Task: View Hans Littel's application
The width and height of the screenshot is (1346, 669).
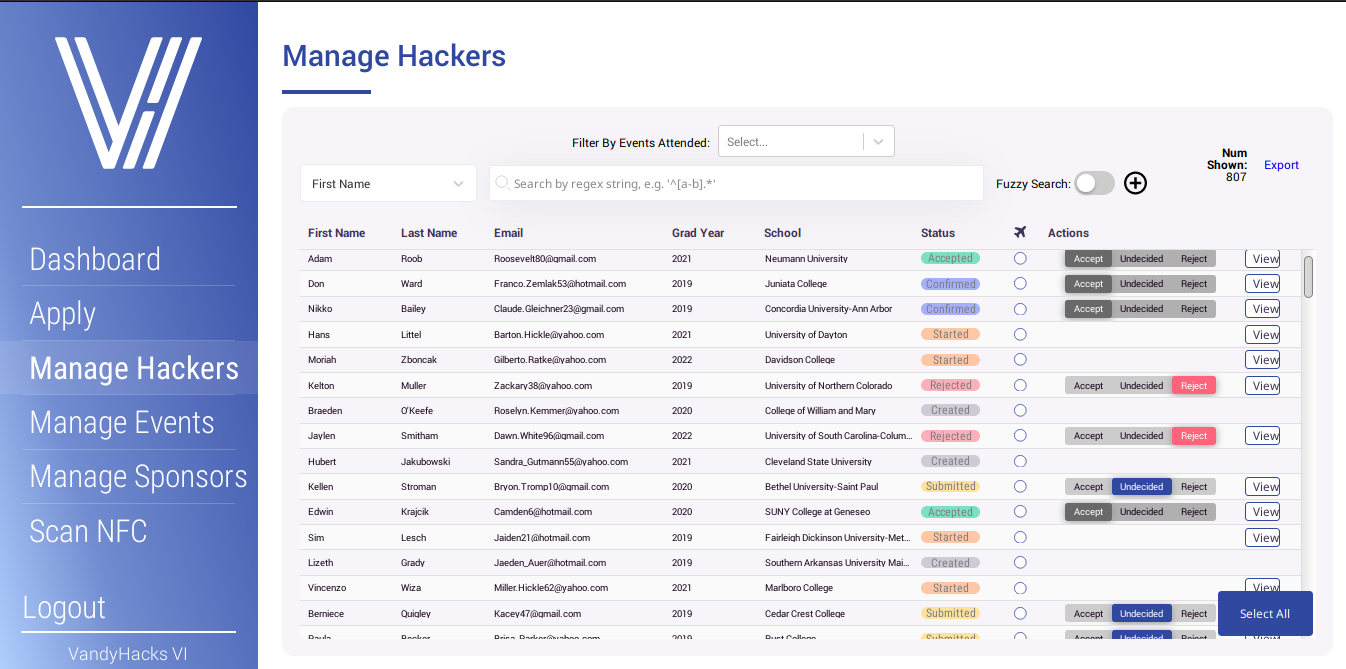Action: 1262,335
